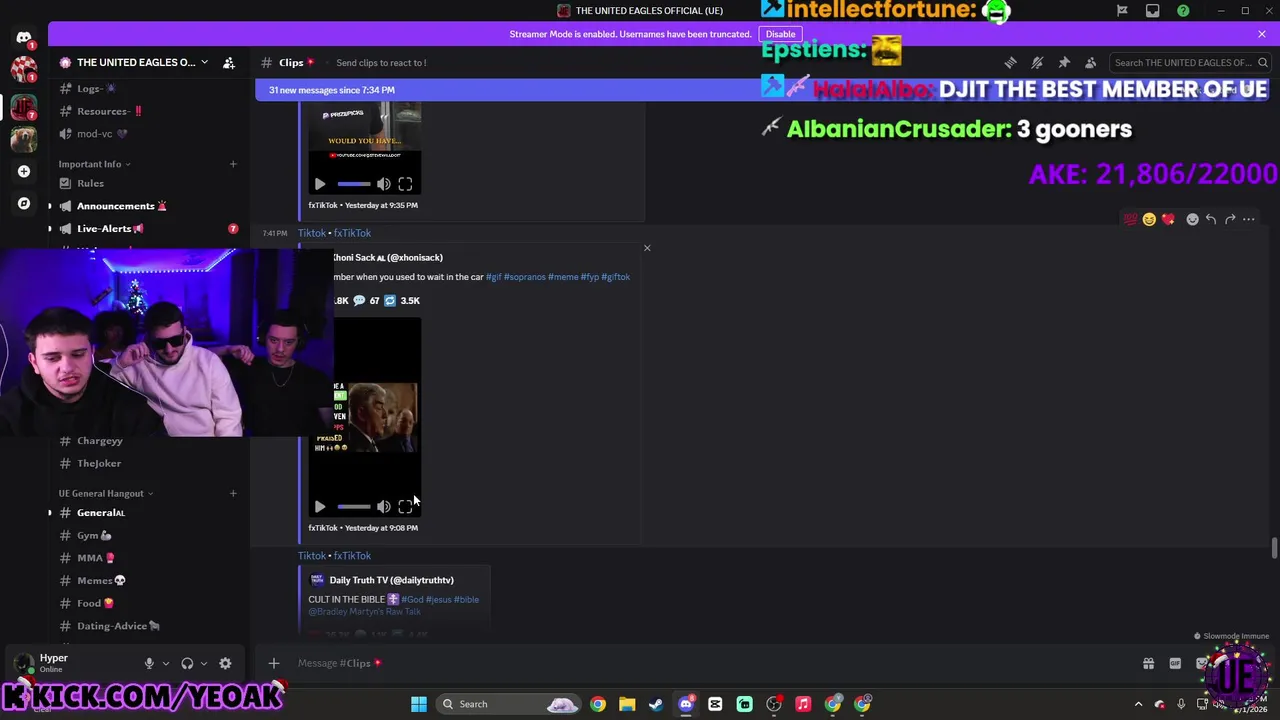Open the Discover servers compass icon
This screenshot has width=1280, height=720.
tap(24, 203)
